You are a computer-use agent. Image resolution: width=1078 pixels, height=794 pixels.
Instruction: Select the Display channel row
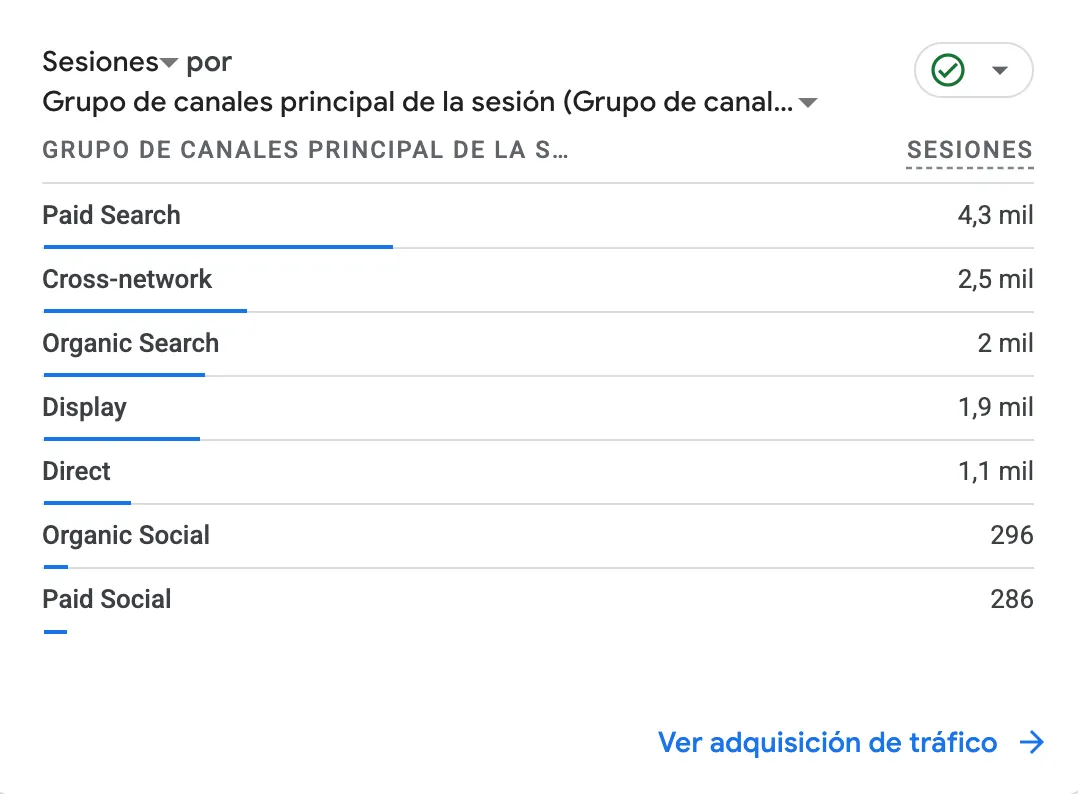pyautogui.click(x=538, y=408)
